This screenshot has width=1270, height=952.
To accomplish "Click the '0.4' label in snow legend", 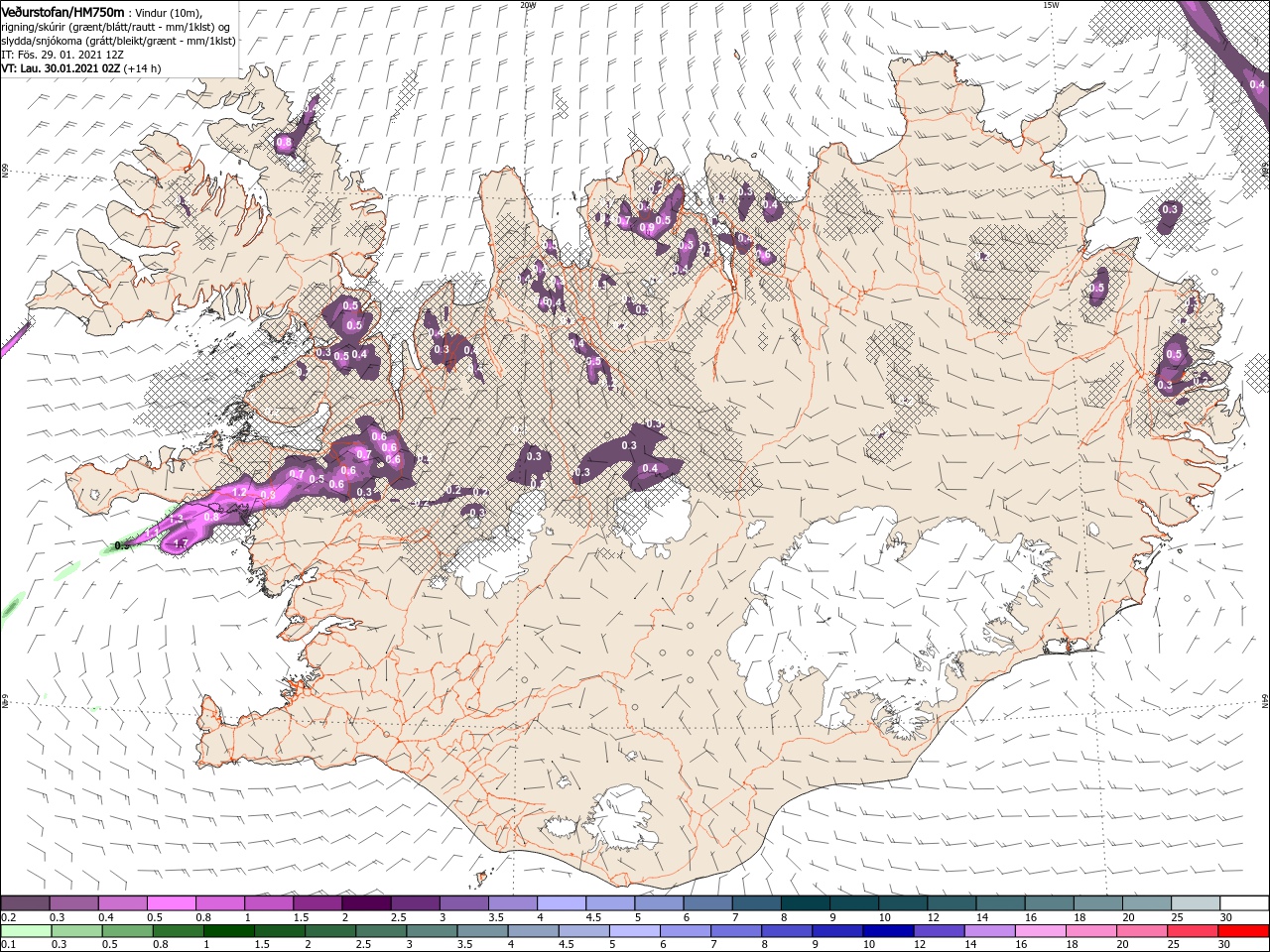I will pyautogui.click(x=106, y=917).
